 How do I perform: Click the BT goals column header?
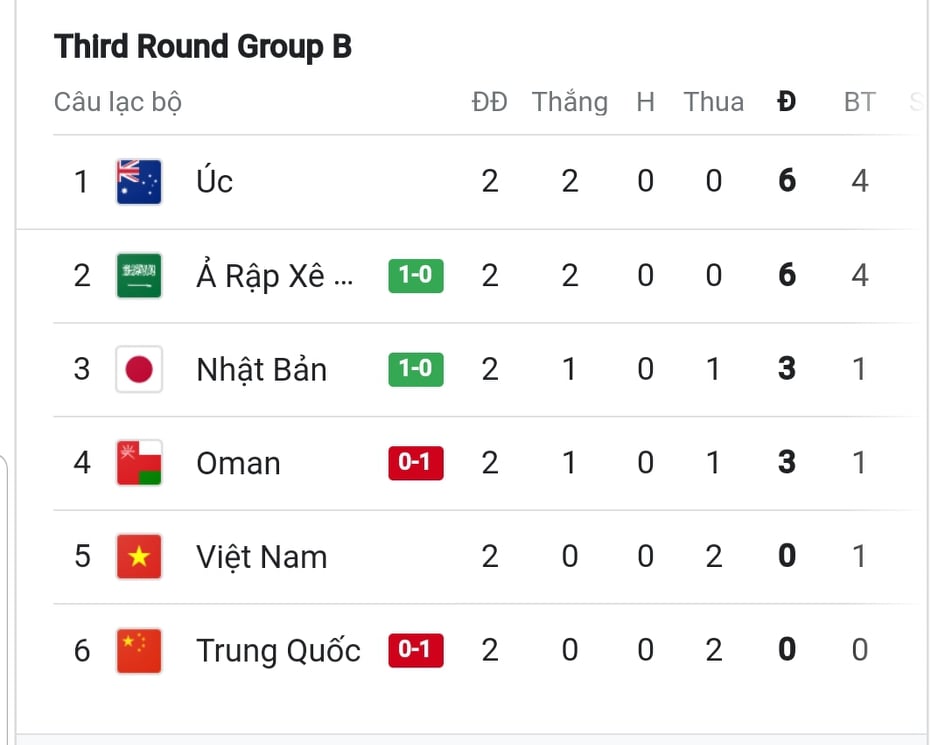pyautogui.click(x=859, y=102)
